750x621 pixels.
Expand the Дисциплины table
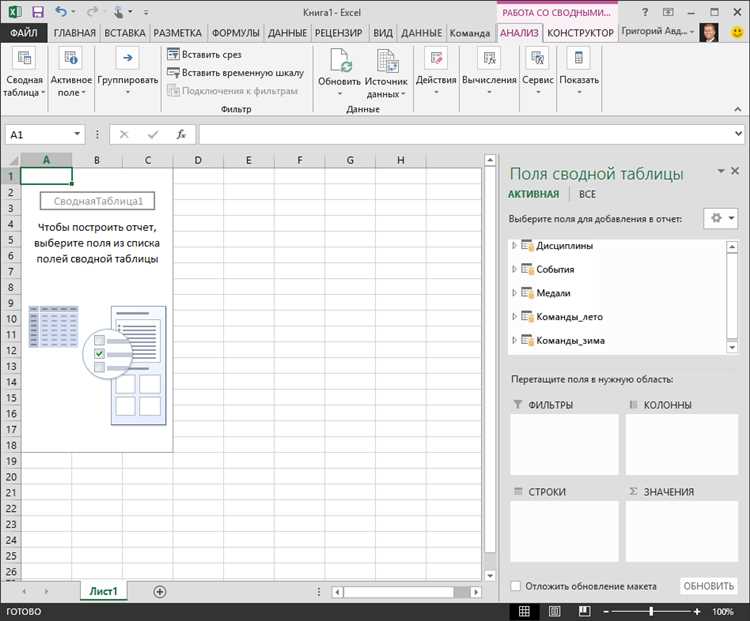pos(514,245)
